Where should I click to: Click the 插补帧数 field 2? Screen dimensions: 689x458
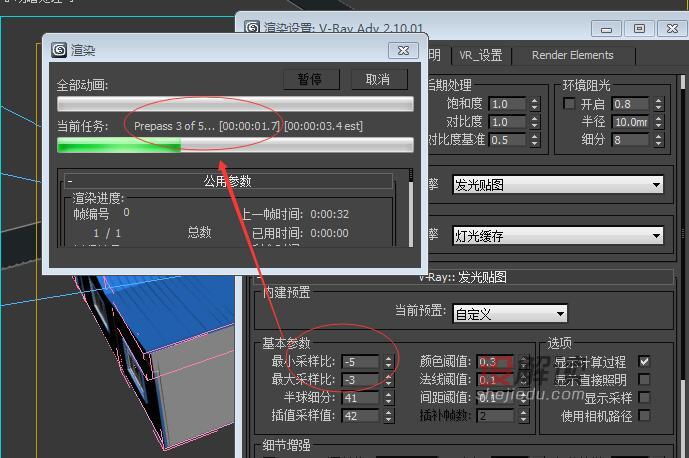coord(496,416)
